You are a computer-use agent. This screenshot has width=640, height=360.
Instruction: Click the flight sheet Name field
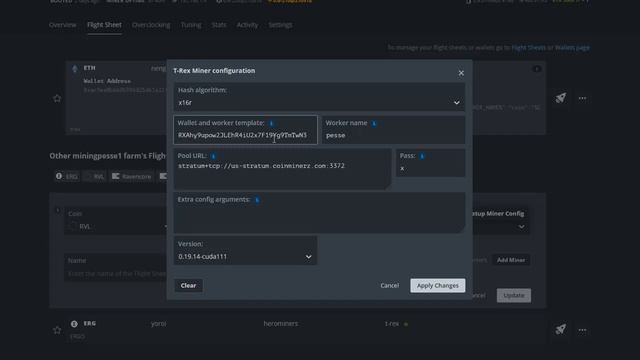[116, 268]
